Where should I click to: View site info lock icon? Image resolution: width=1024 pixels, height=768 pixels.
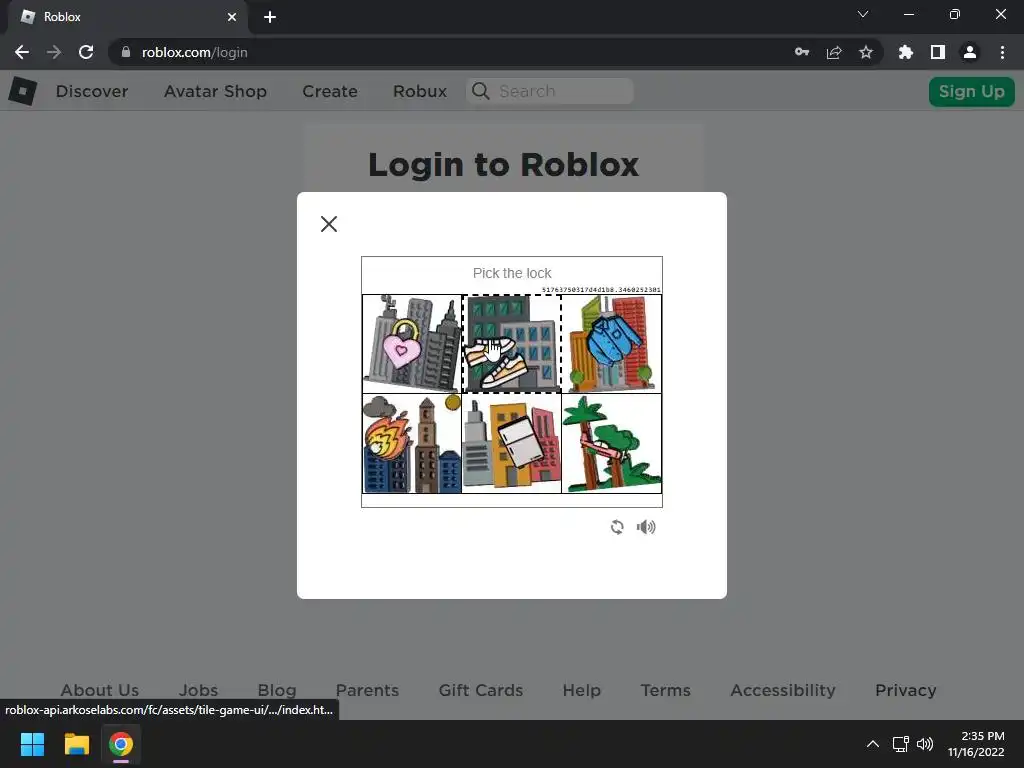tap(126, 52)
